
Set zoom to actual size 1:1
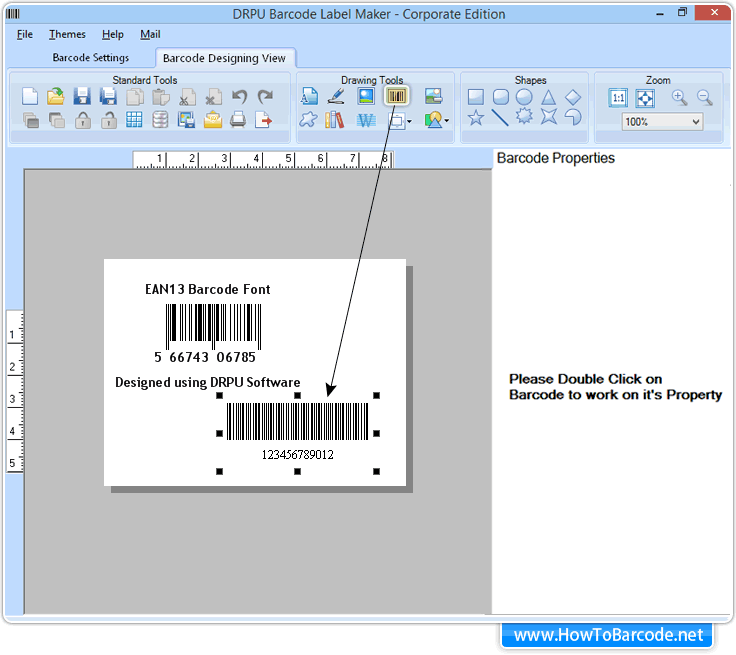[618, 98]
